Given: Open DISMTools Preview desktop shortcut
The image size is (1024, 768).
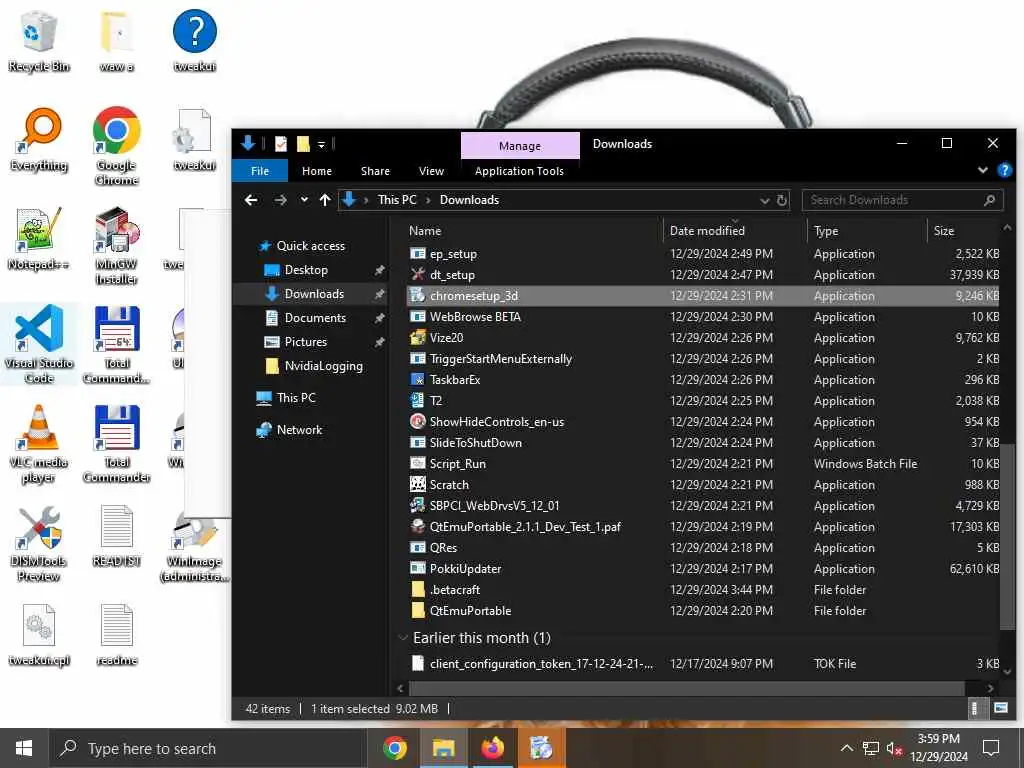Looking at the screenshot, I should (39, 543).
